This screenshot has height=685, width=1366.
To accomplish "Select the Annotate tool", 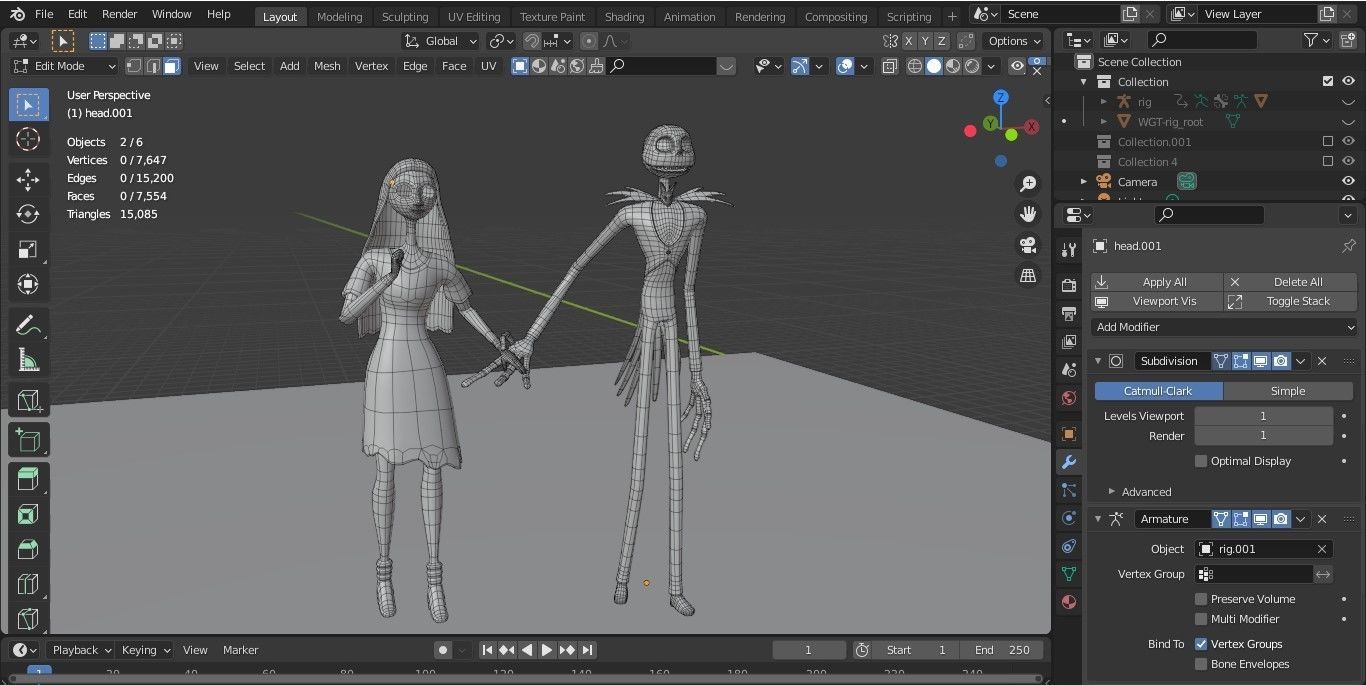I will click(28, 325).
